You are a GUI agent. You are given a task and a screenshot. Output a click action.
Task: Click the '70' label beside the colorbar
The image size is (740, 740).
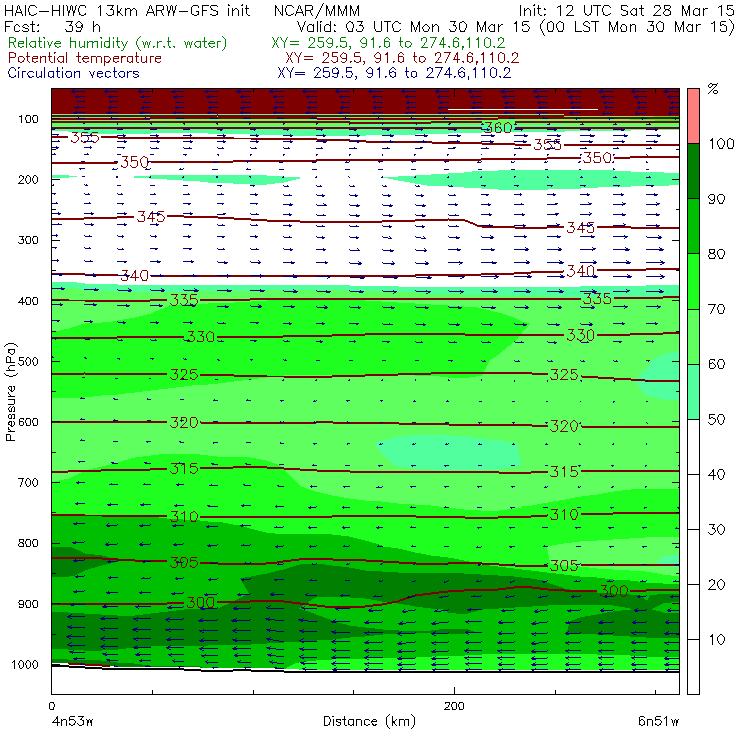tap(716, 309)
